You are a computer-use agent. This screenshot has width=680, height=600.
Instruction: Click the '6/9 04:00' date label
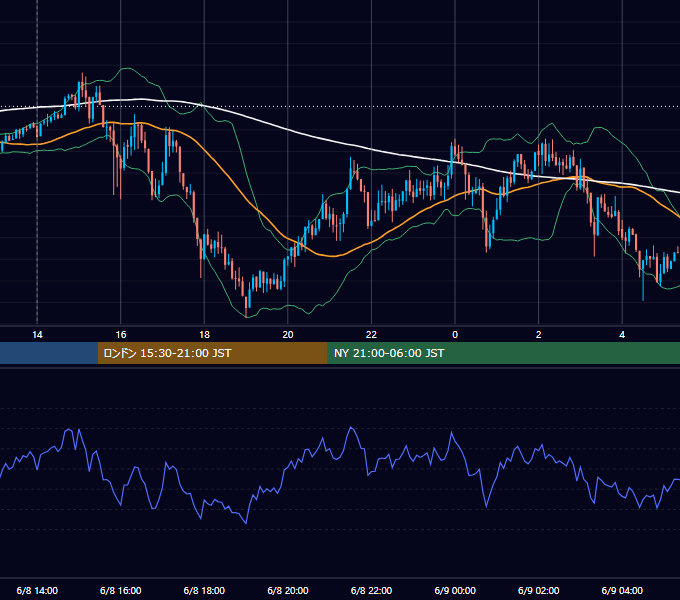[x=622, y=590]
